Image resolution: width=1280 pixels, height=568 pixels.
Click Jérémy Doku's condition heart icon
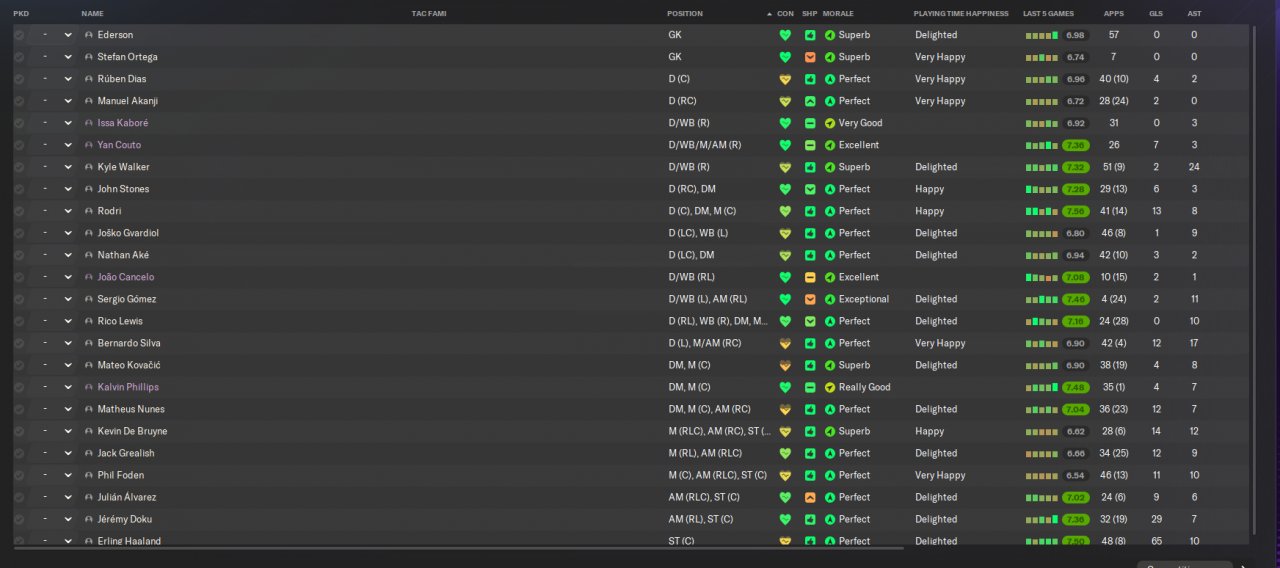[785, 519]
